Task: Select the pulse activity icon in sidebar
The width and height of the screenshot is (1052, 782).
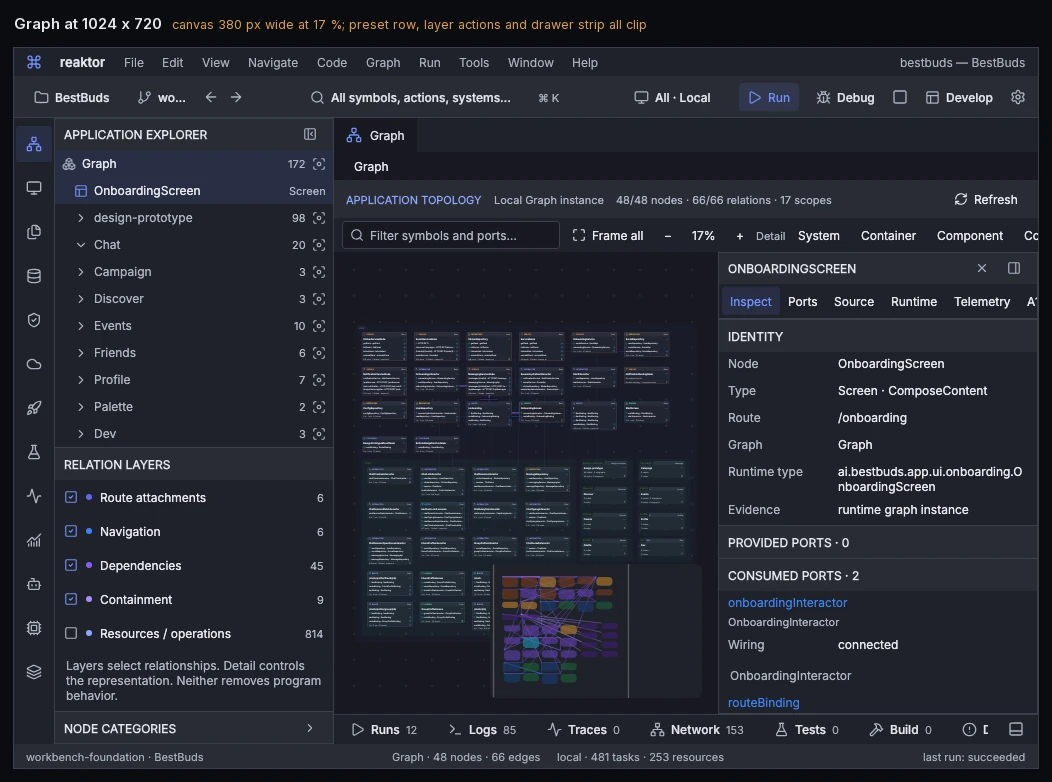Action: 34,496
